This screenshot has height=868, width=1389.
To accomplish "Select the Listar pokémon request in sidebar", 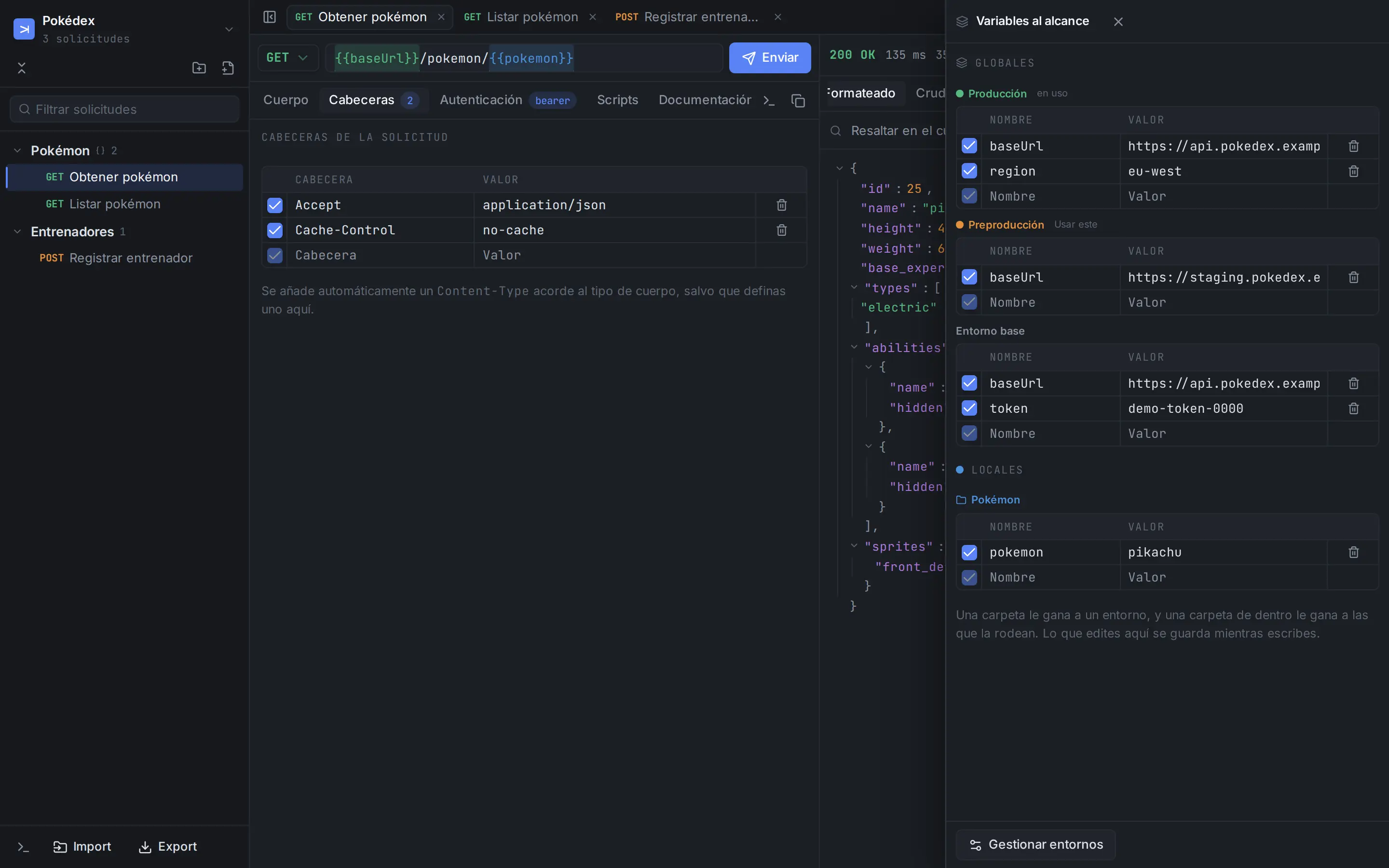I will pyautogui.click(x=124, y=204).
